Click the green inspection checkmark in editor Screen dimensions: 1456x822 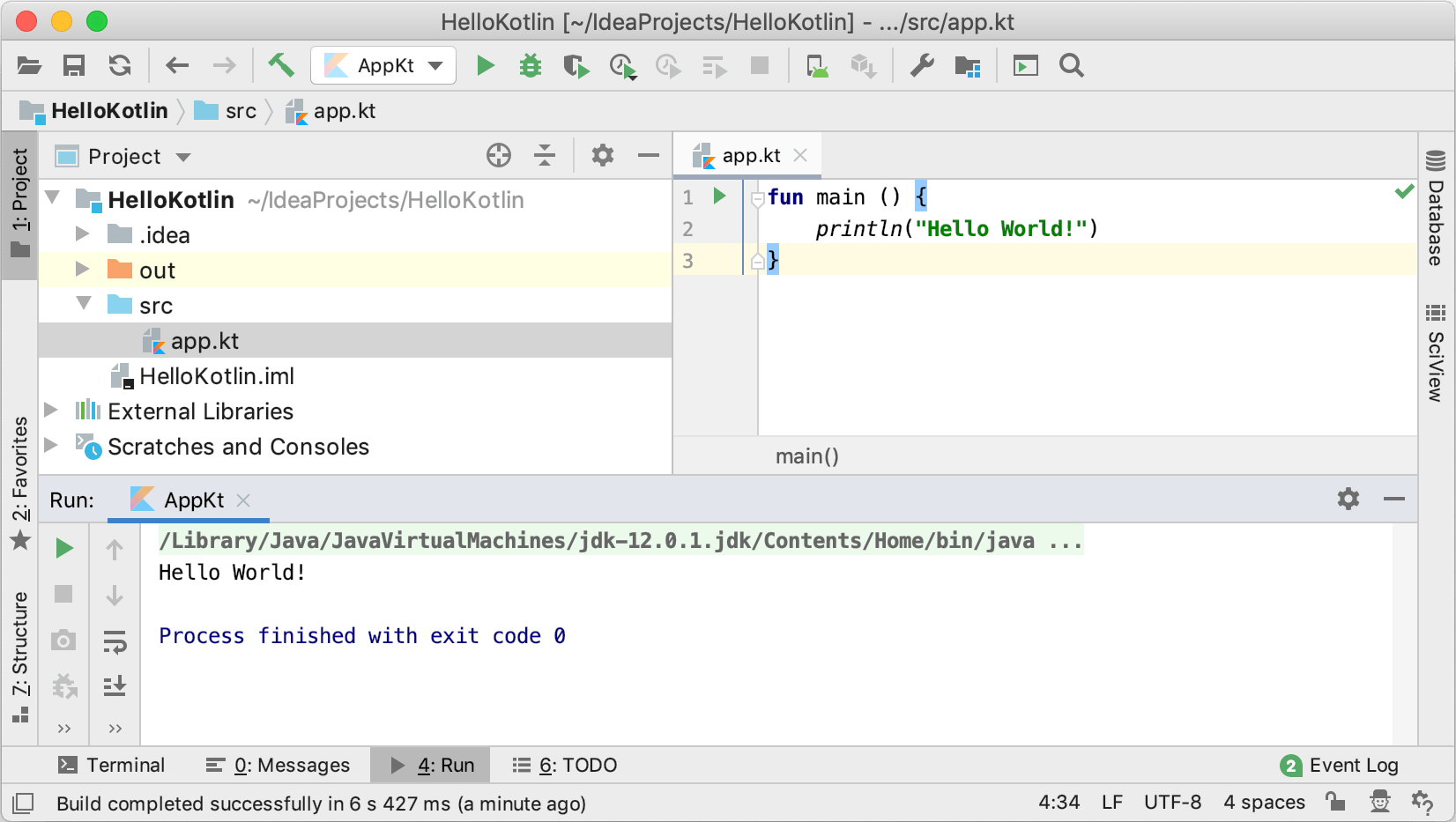click(1404, 192)
